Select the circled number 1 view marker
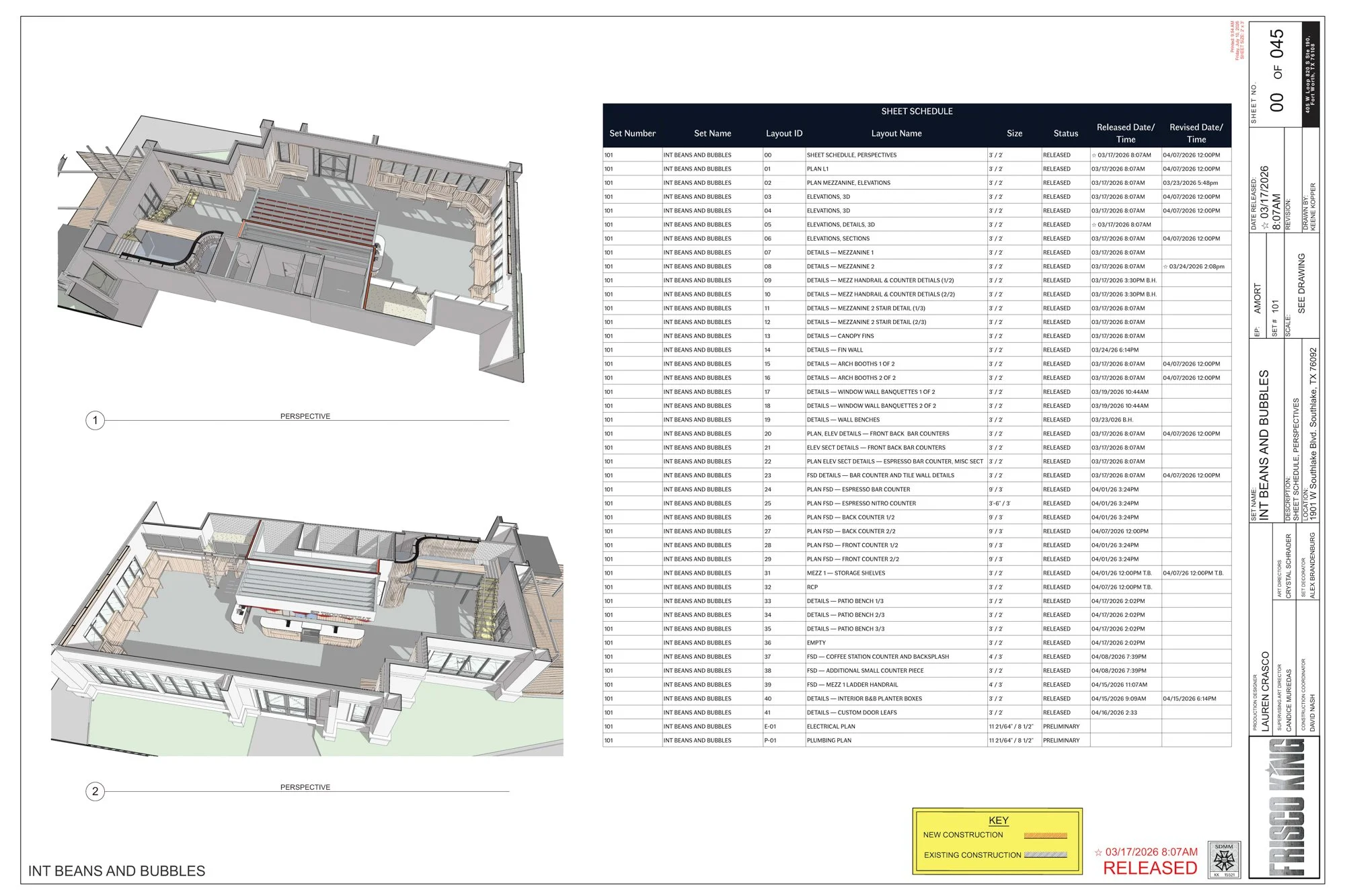This screenshot has height=896, width=1345. 95,421
